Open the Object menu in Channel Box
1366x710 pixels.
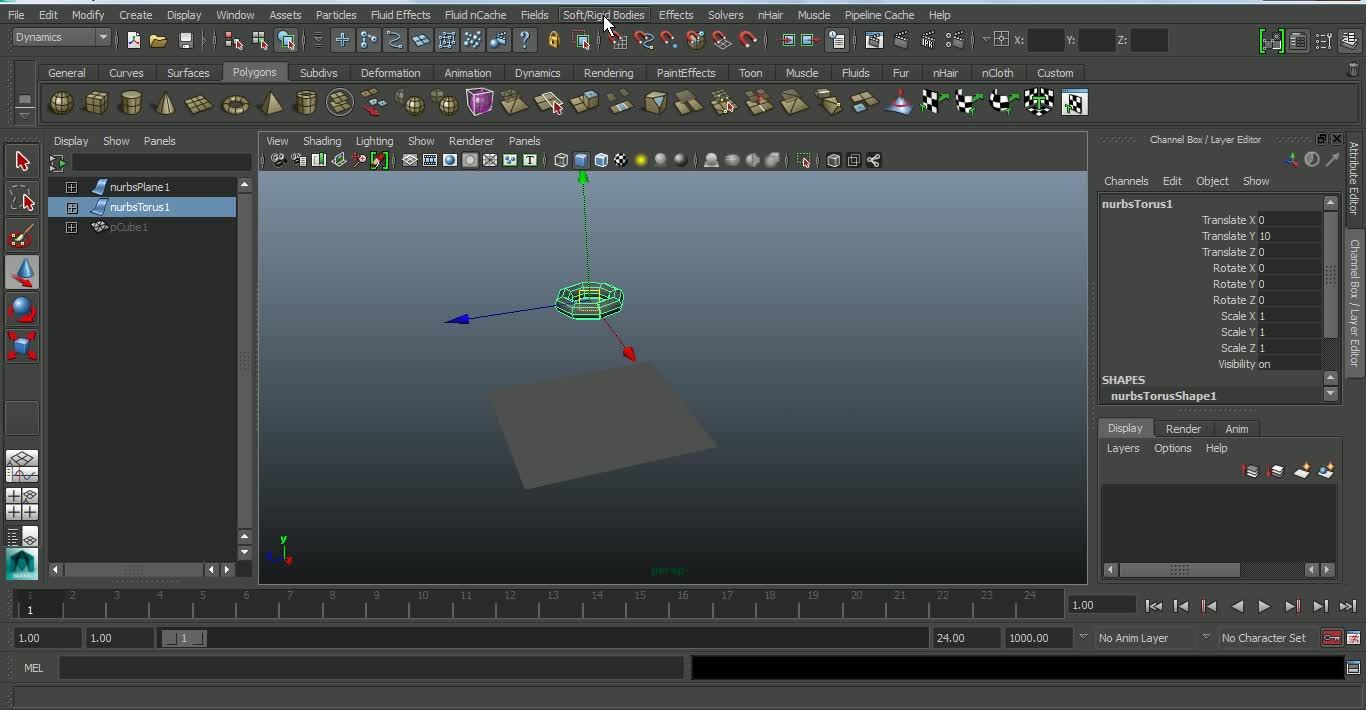(1212, 181)
